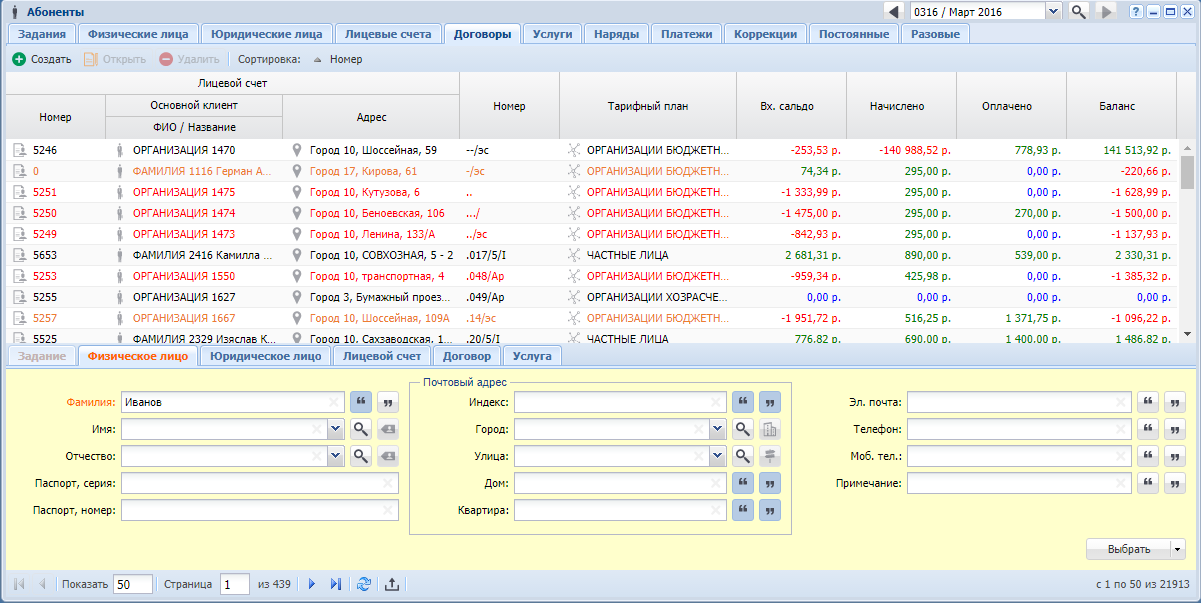This screenshot has width=1201, height=603.
Task: Open the billing period dropdown arrow
Action: (x=1053, y=12)
